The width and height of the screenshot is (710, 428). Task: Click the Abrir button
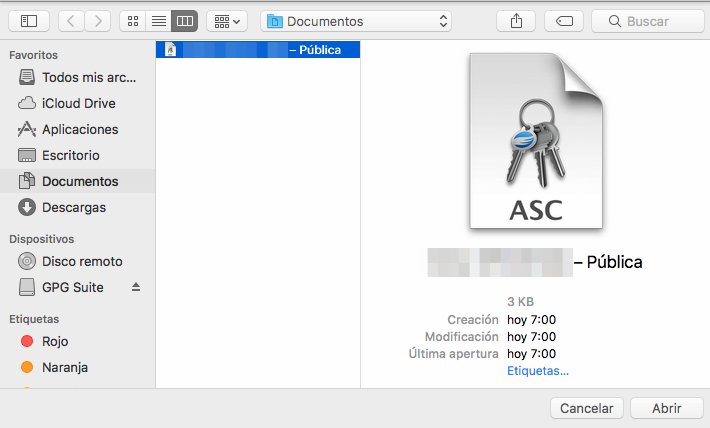667,408
